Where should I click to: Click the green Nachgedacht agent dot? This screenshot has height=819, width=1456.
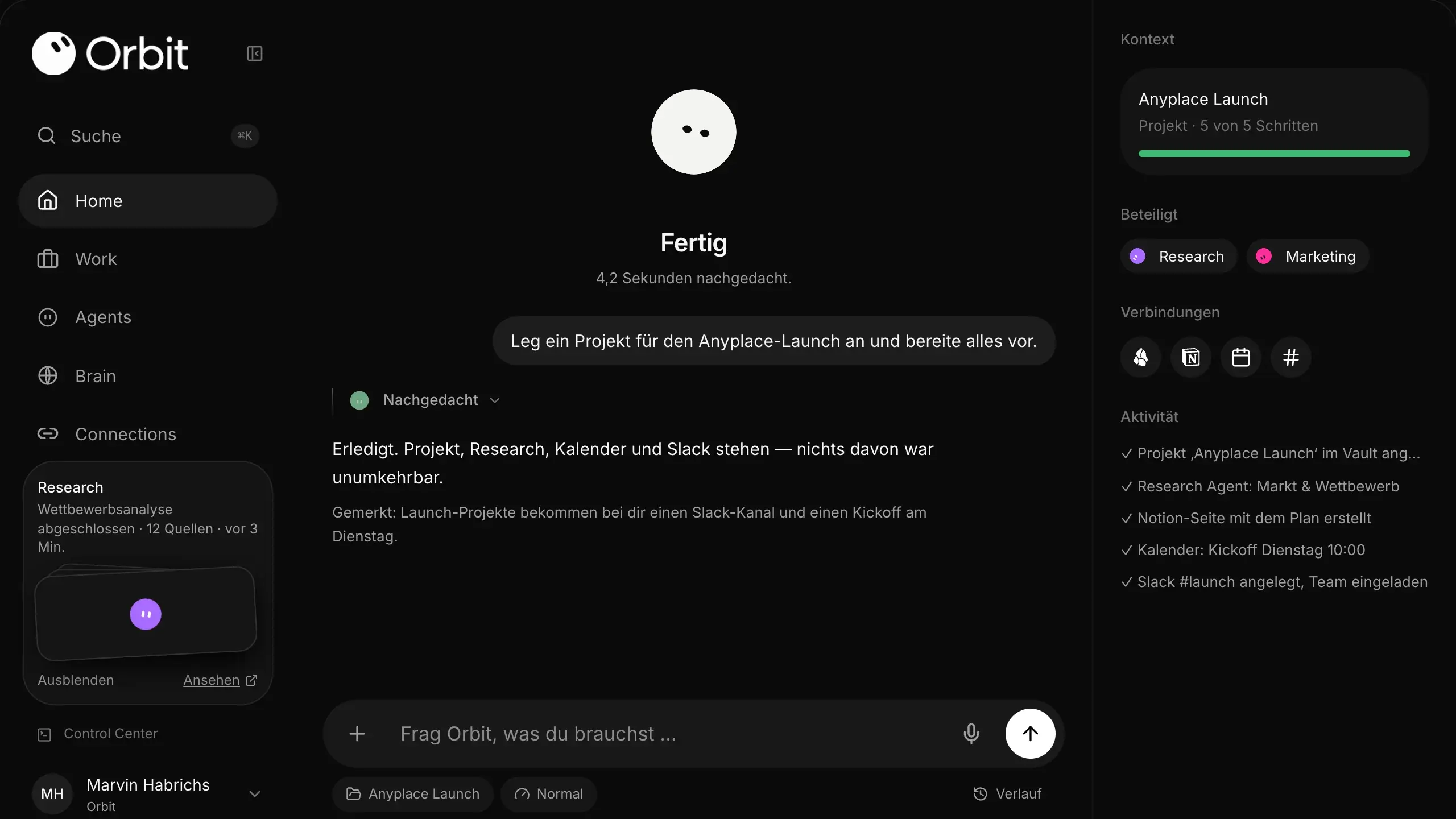coord(359,400)
